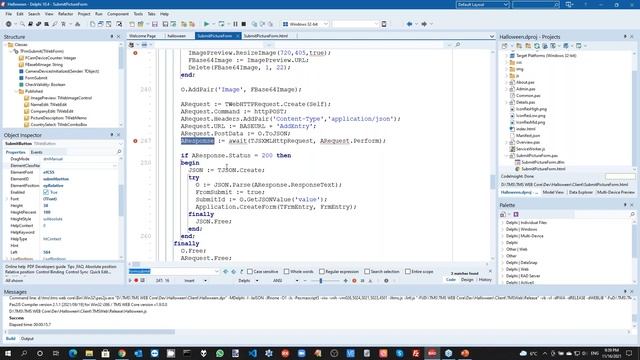Image resolution: width=640 pixels, height=360 pixels.
Task: Click the breakpoint marker on line 247
Action: tap(135, 141)
